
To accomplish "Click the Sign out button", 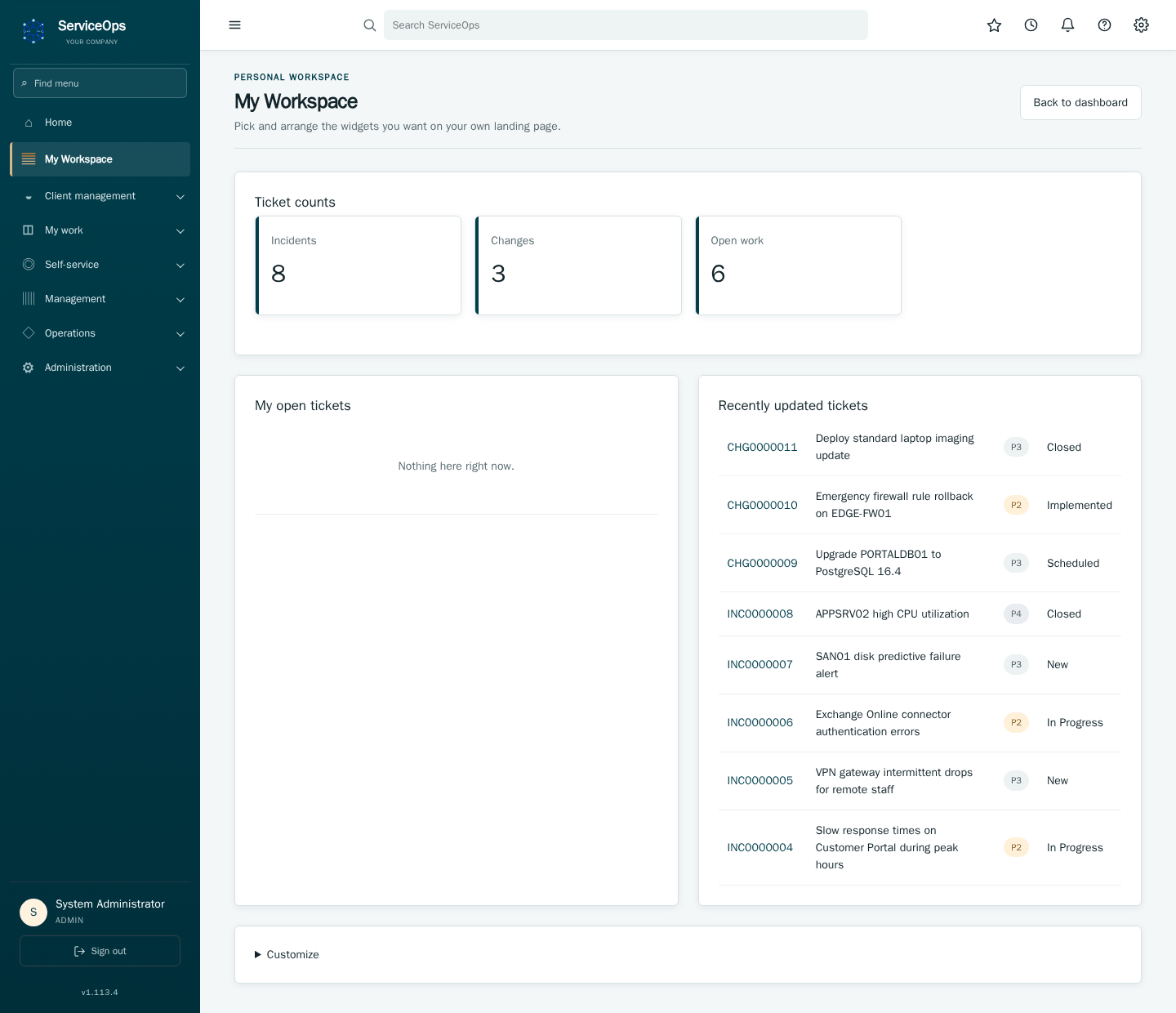I will click(100, 951).
